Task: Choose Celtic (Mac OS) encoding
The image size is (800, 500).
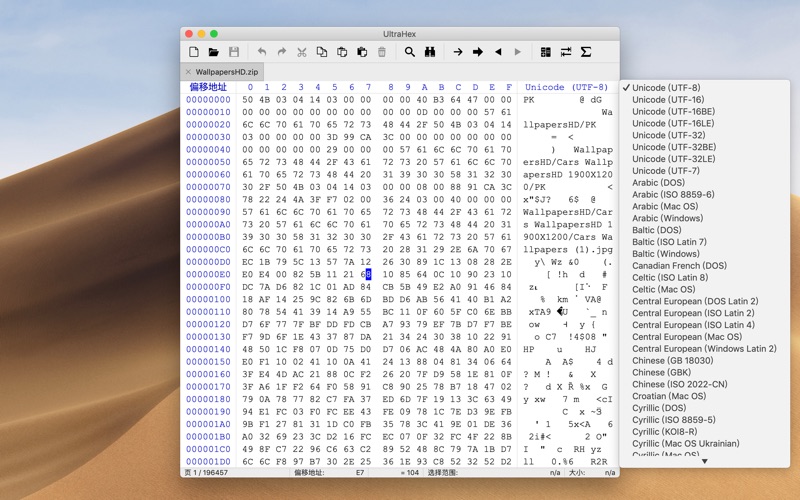Action: (663, 289)
